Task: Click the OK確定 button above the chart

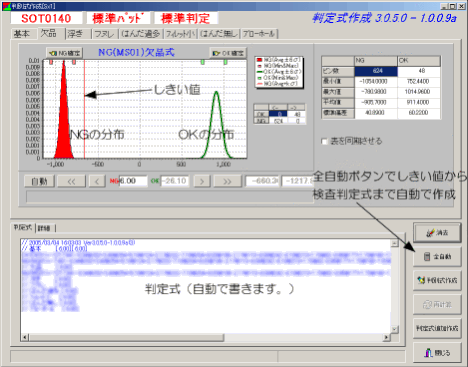Action: pos(228,53)
